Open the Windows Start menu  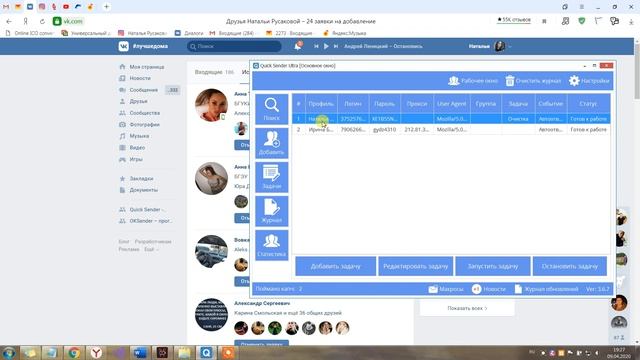tap(9, 353)
